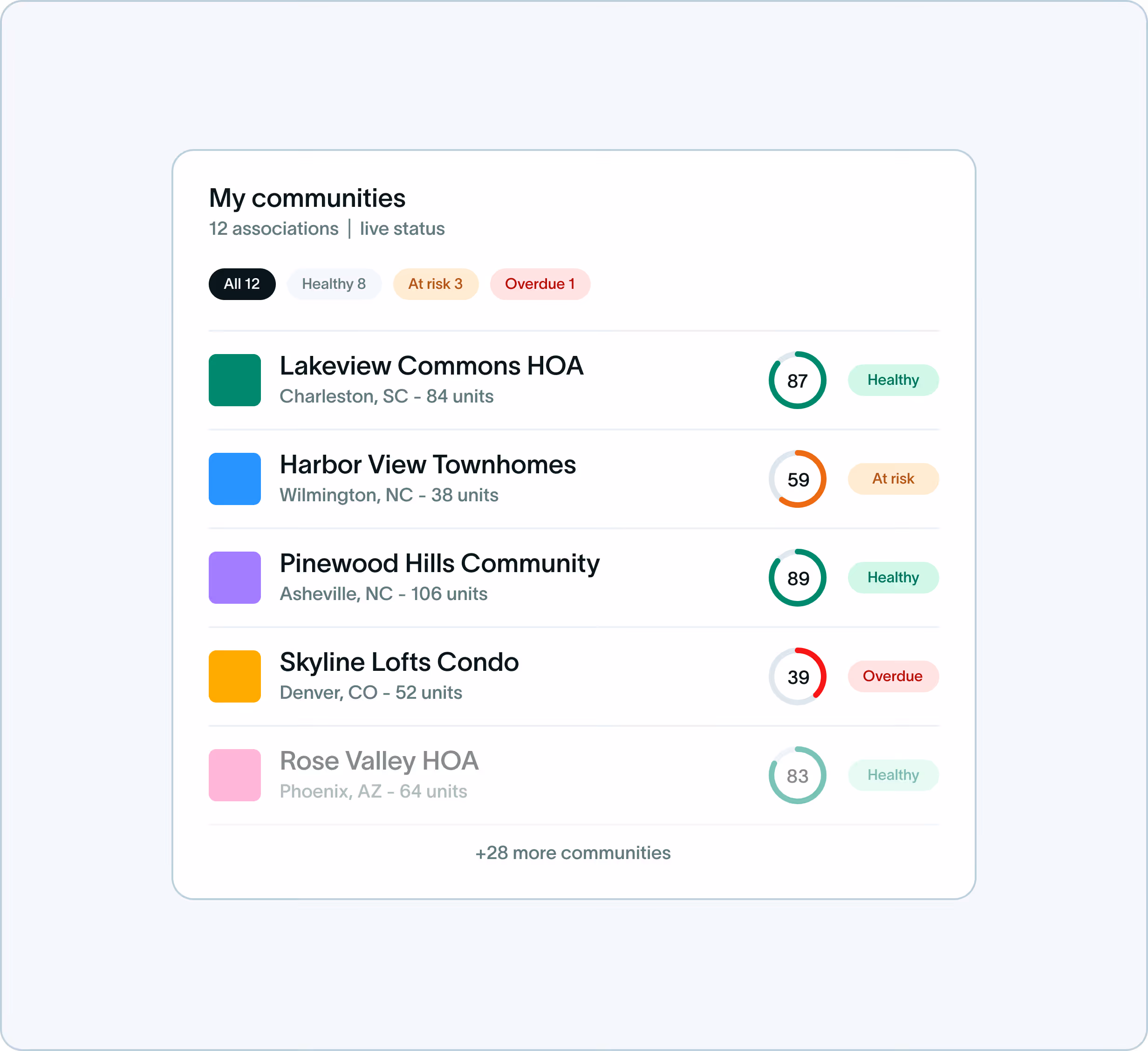Click the pink Rose Valley HOA avatar
The image size is (1148, 1051).
235,775
